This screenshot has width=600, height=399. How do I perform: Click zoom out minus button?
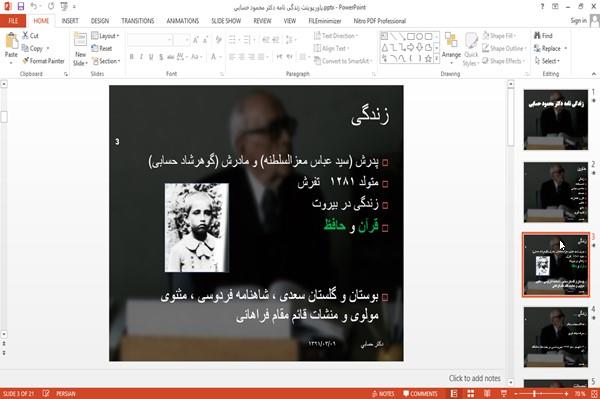(x=516, y=394)
